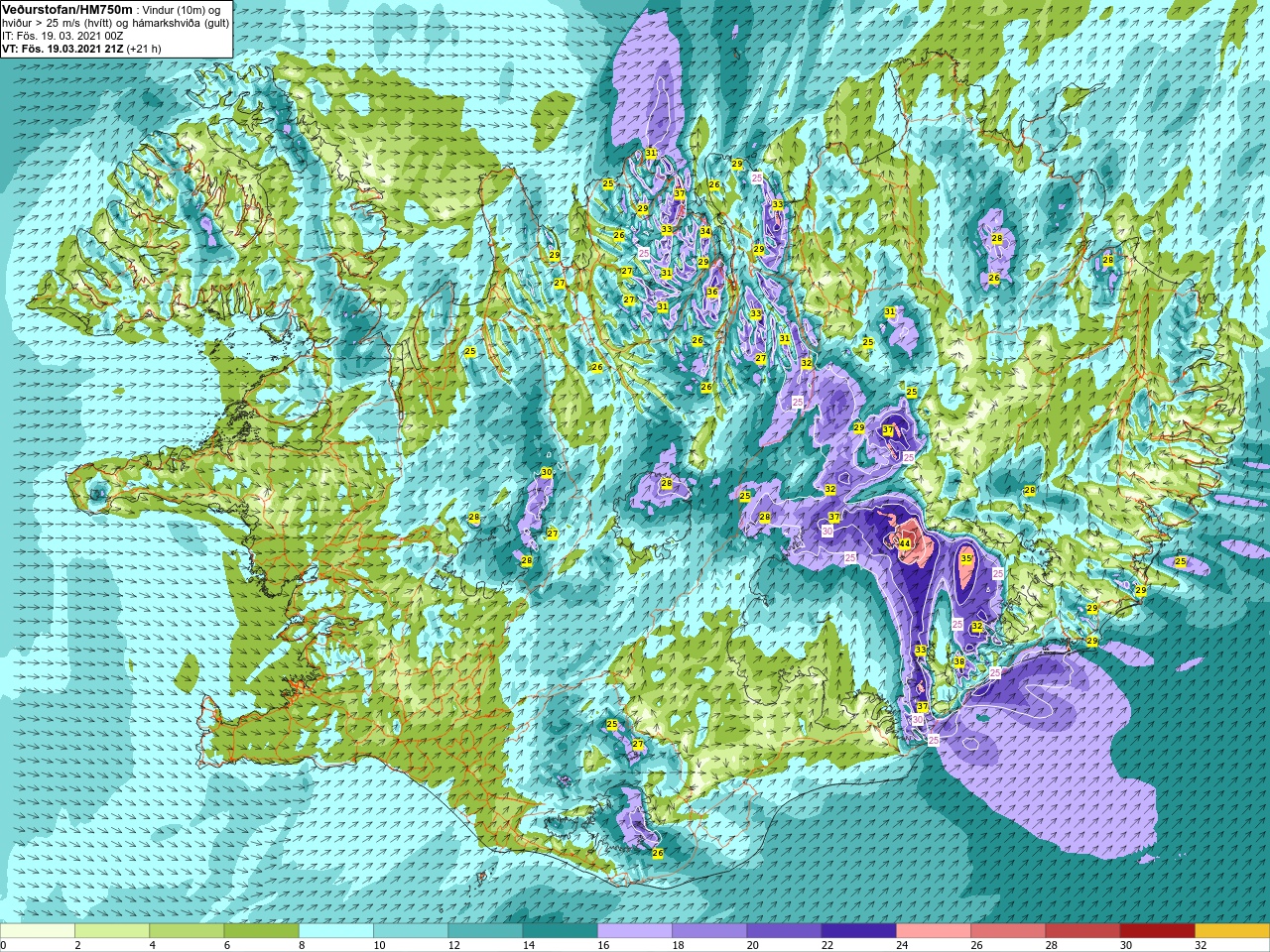This screenshot has height=952, width=1270.
Task: Pick the dark red 30–32 legend swatch
Action: point(1157,931)
